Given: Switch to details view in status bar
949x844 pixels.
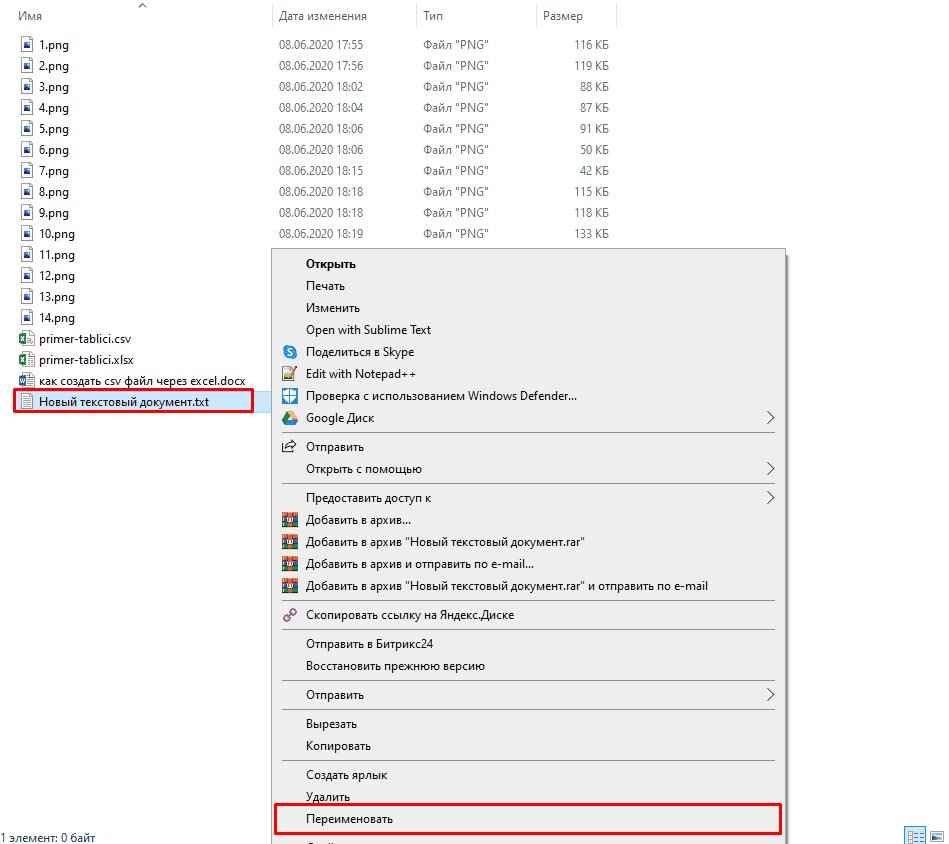Looking at the screenshot, I should point(914,835).
